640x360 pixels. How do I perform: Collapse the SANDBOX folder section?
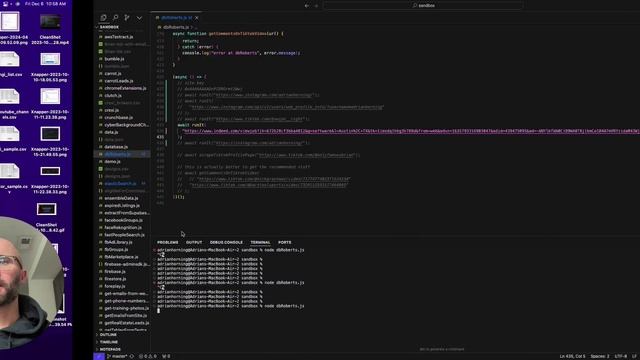(x=109, y=27)
